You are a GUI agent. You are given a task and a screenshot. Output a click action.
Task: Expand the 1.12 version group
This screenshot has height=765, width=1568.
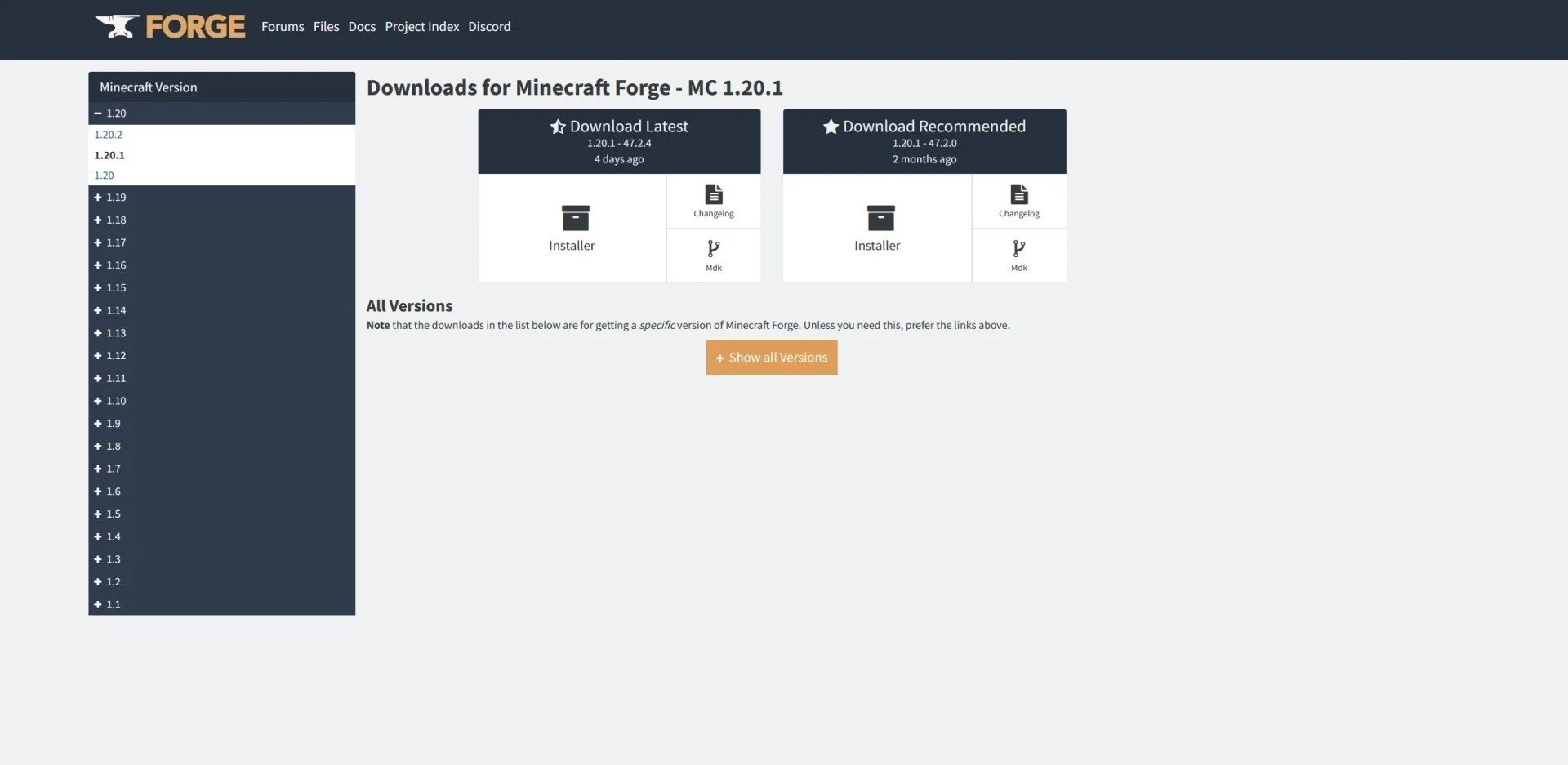(221, 356)
